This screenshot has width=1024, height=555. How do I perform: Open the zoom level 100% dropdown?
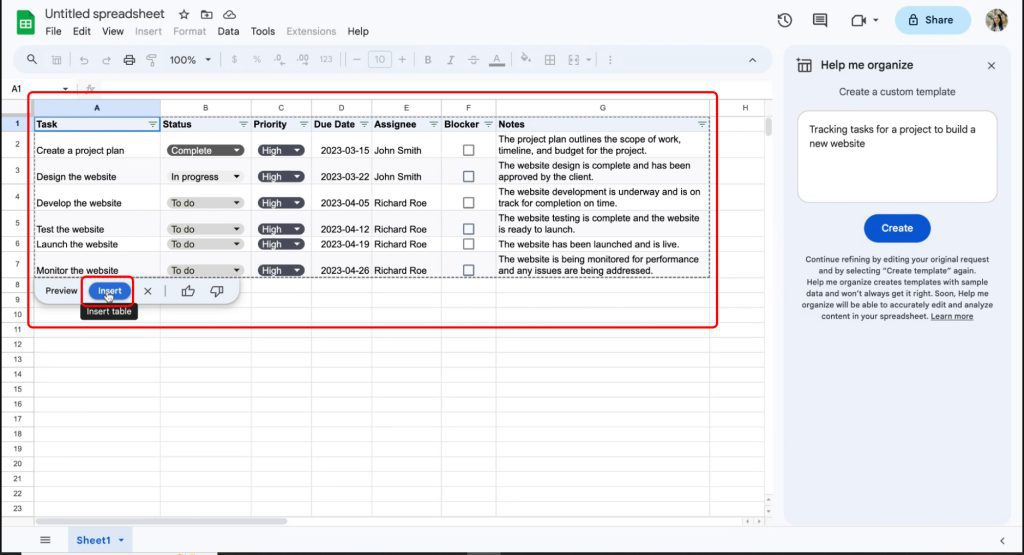coord(190,60)
